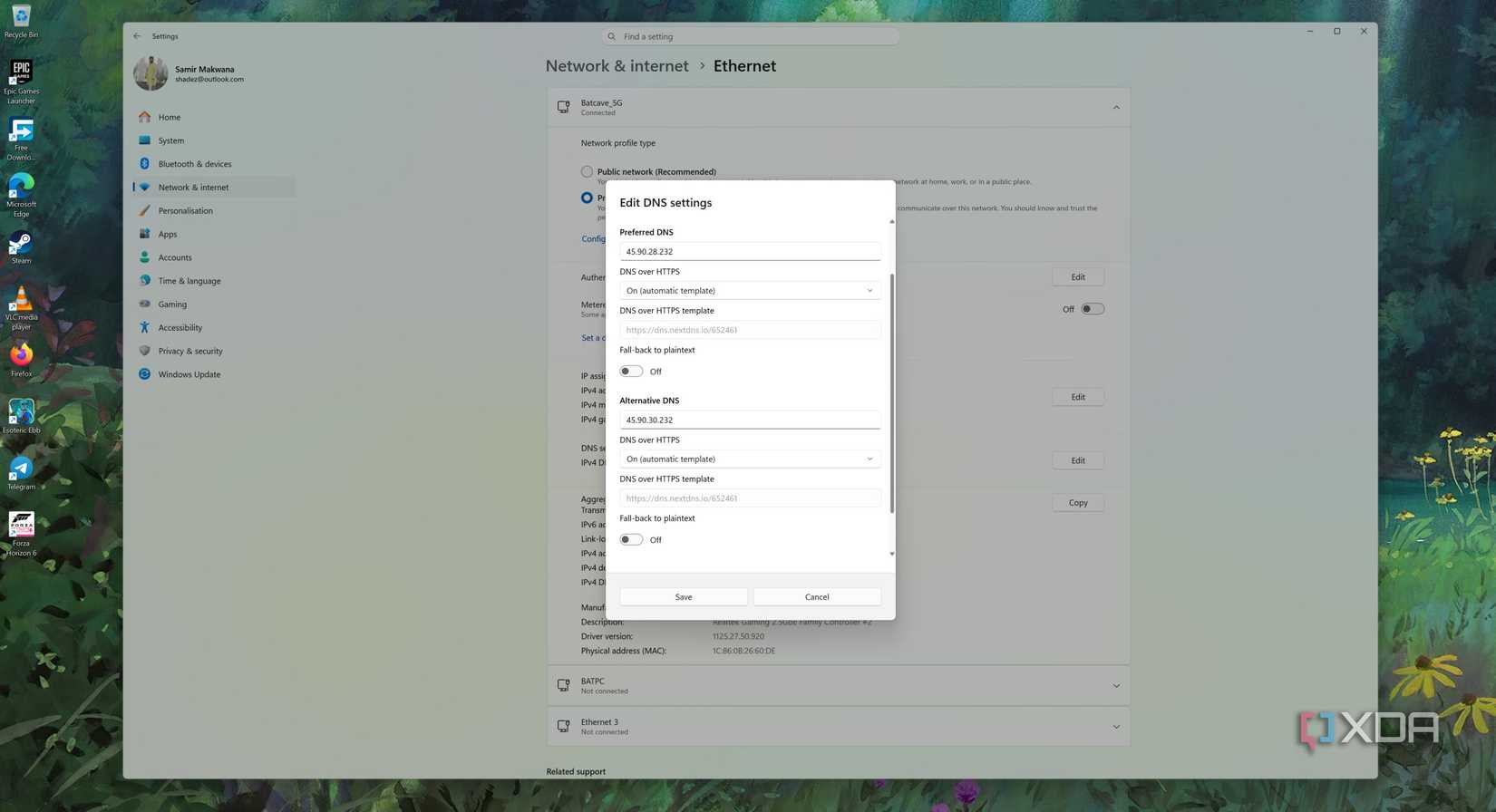Go to Bluetooth & devices settings
The image size is (1496, 812).
point(214,164)
